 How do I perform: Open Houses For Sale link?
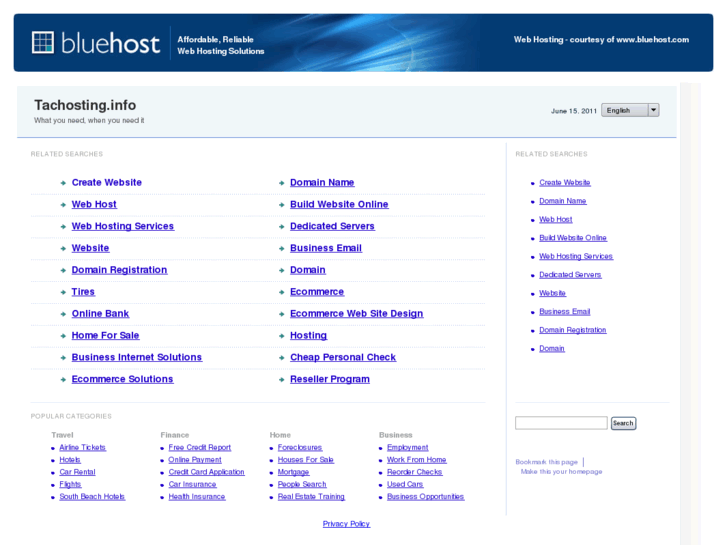306,460
